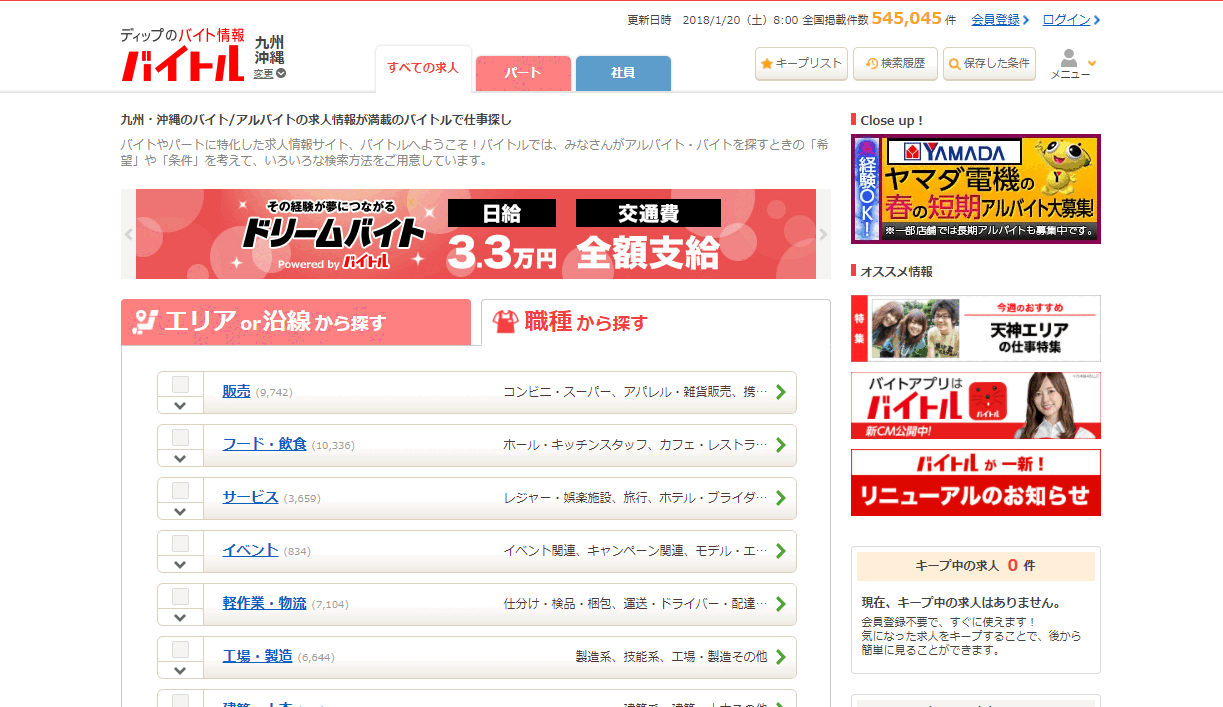Viewport: 1223px width, 707px height.
Task: Select the 職種から探す tab
Action: [656, 322]
